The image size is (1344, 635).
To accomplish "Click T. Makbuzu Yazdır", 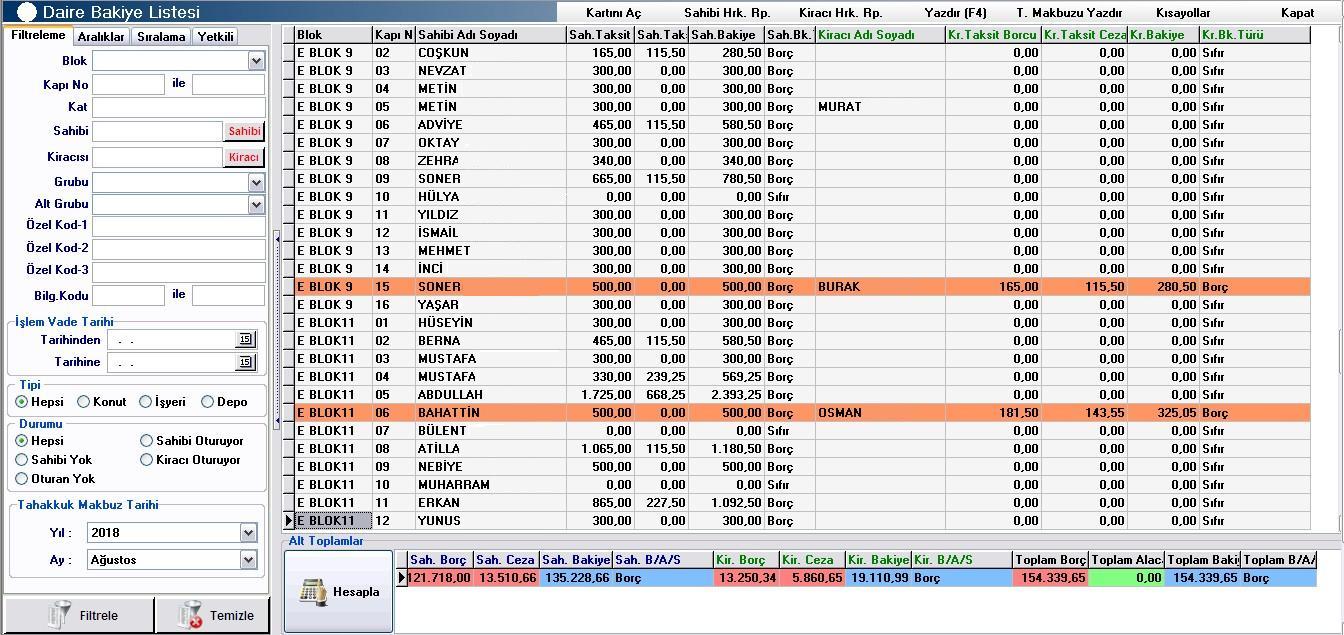I will pyautogui.click(x=1069, y=13).
